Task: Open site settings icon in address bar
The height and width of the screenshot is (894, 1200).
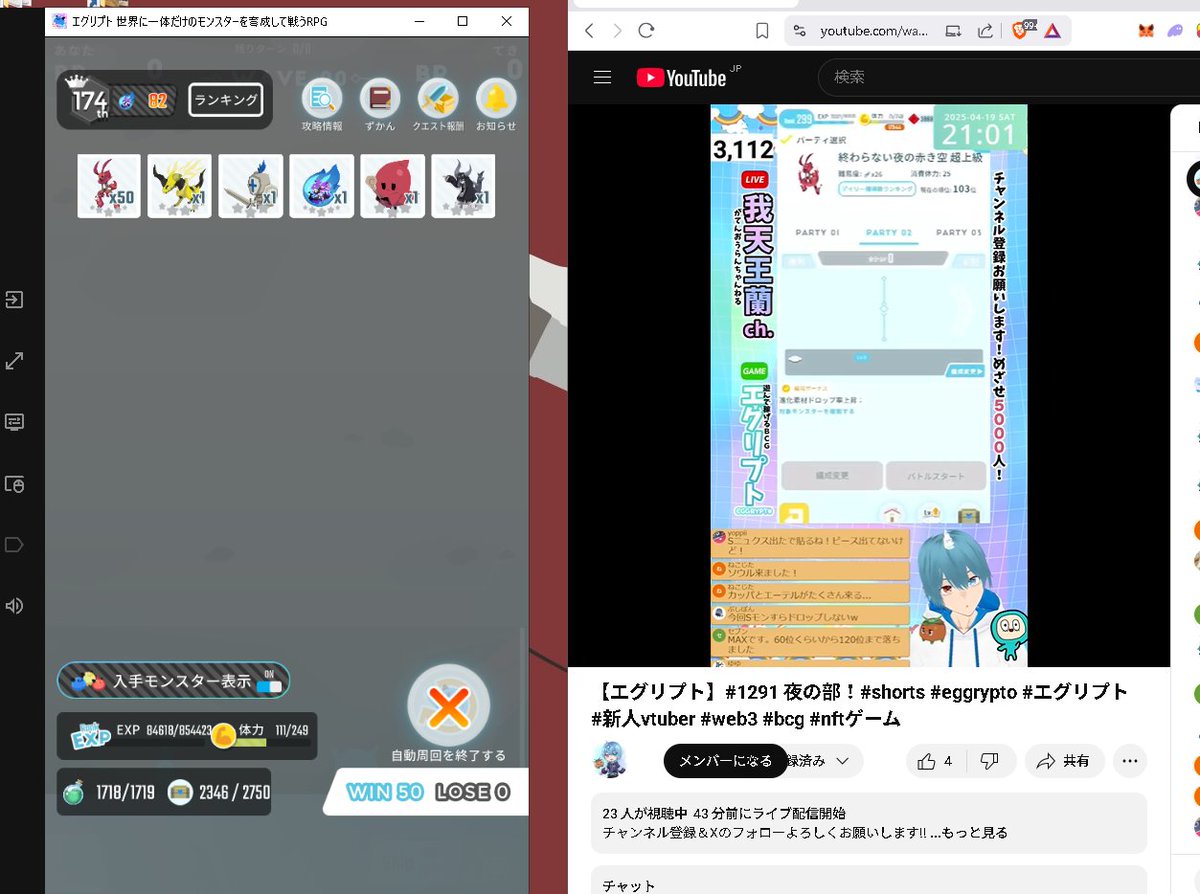Action: point(798,31)
